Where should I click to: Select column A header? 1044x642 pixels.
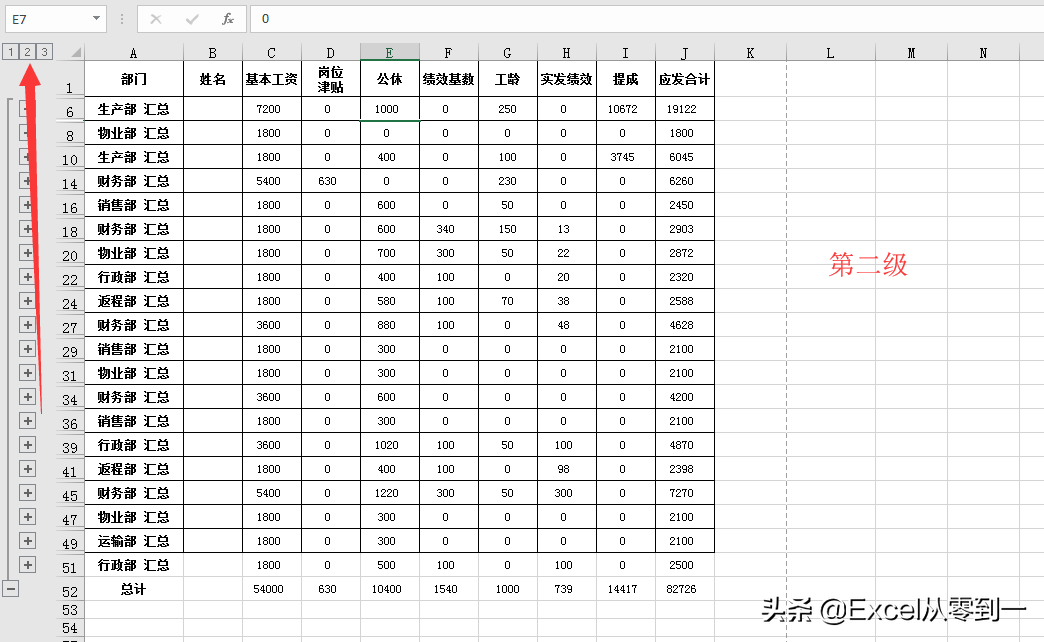(x=134, y=53)
